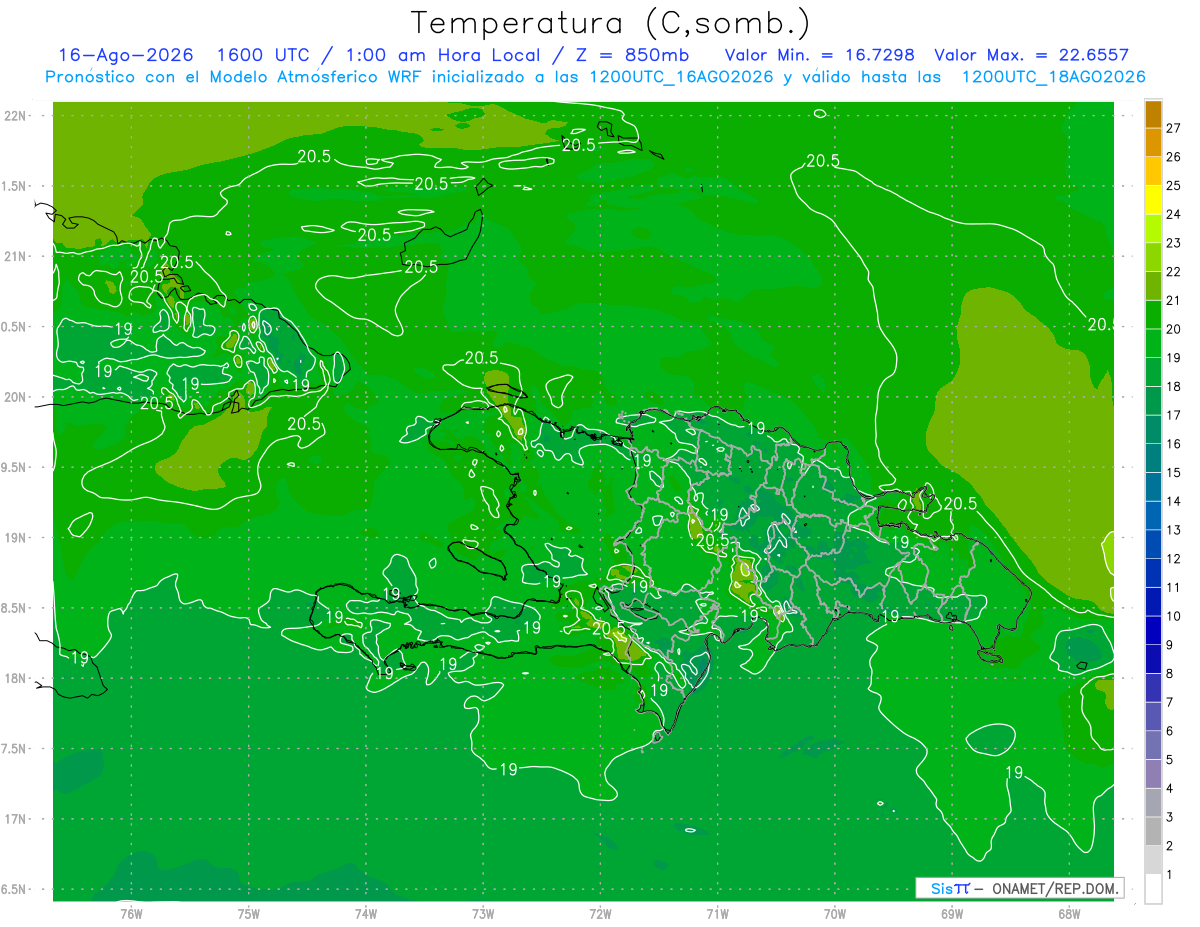The height and width of the screenshot is (927, 1200).
Task: Click the "17N" latitude axis label
Action: click(x=17, y=819)
